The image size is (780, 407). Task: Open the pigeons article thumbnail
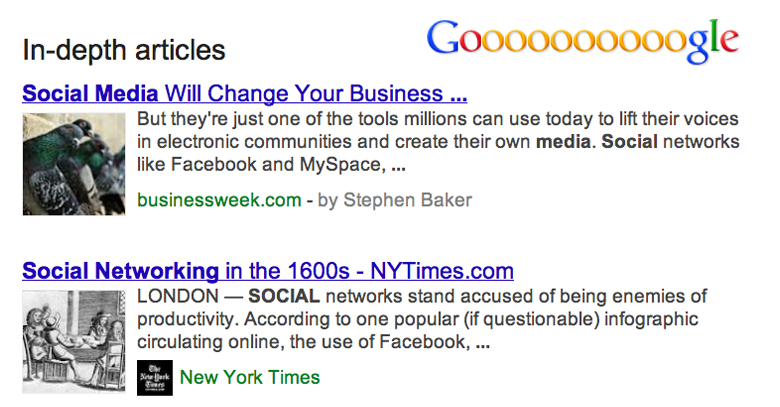[x=74, y=164]
